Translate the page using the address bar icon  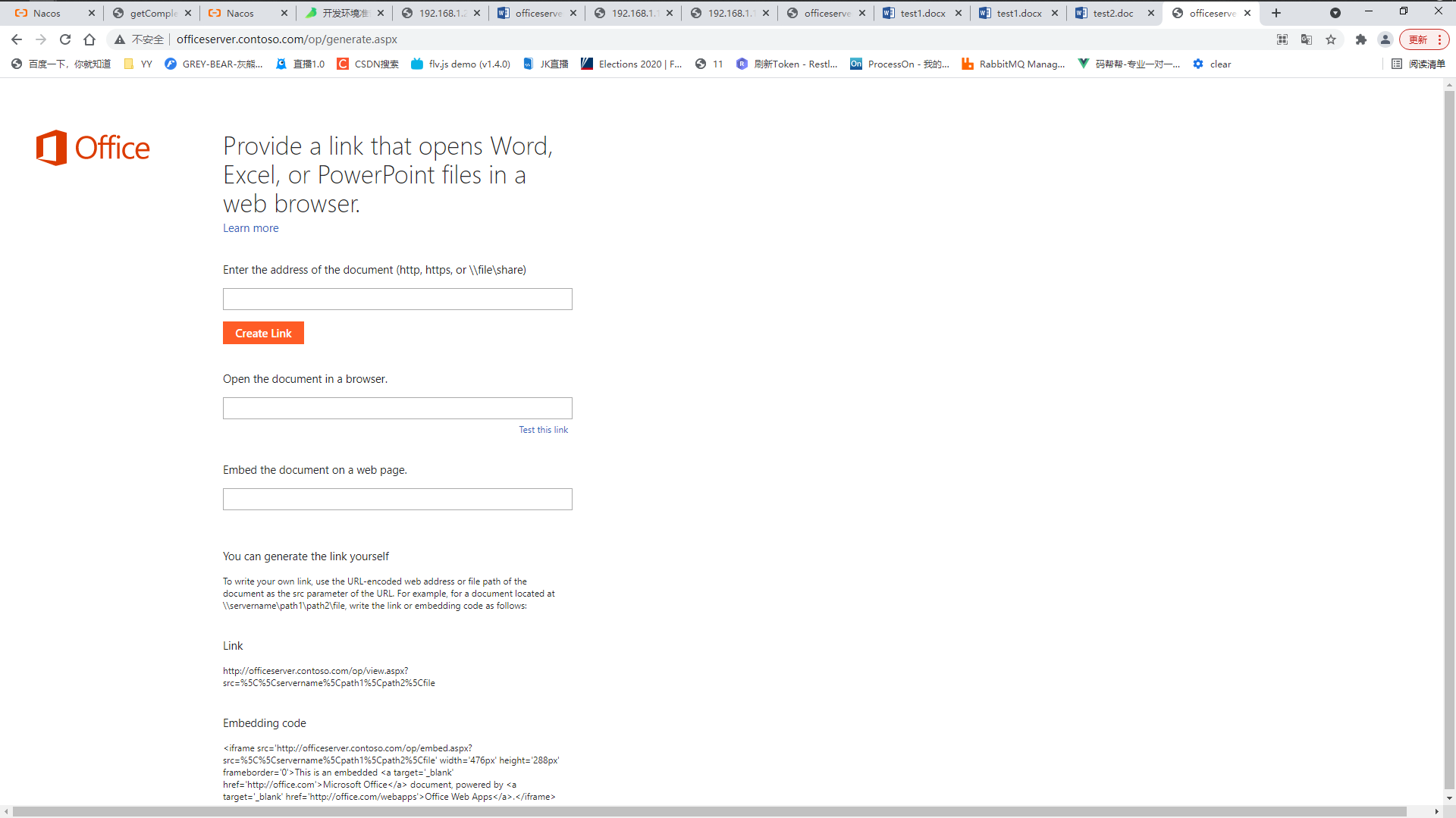[x=1307, y=39]
